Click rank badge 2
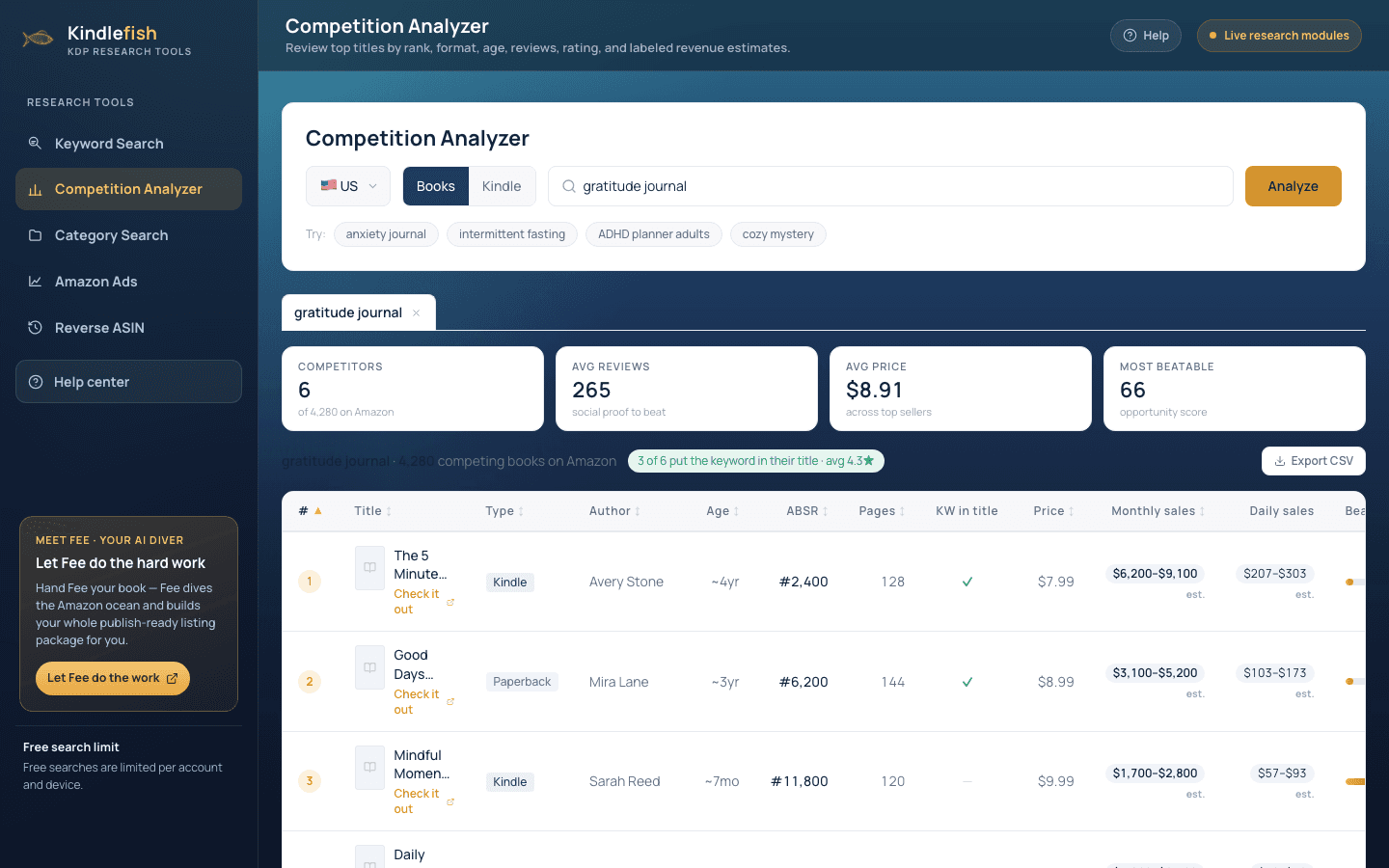Image resolution: width=1389 pixels, height=868 pixels. [x=310, y=682]
